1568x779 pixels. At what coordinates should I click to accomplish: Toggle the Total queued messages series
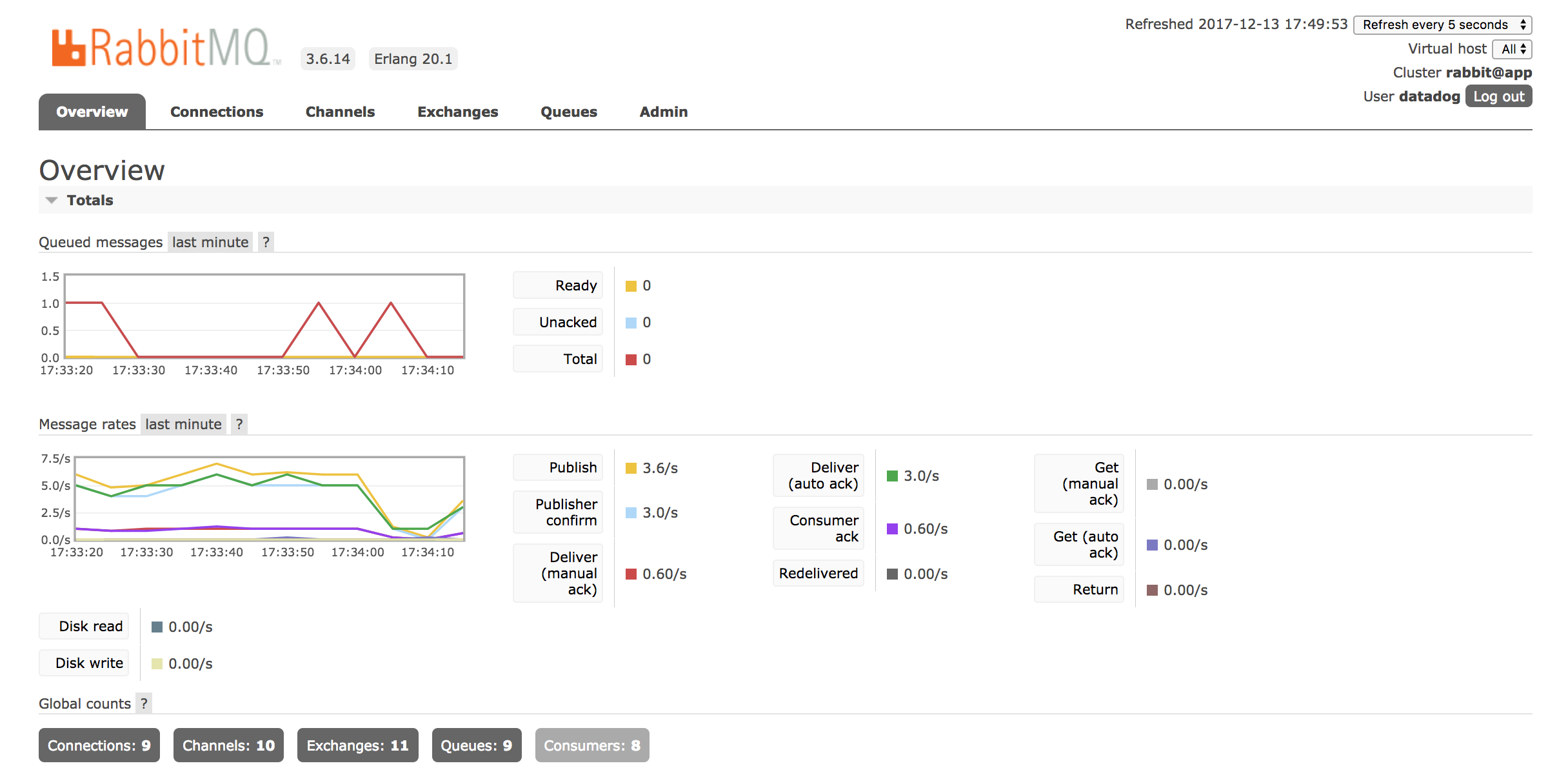coord(557,359)
